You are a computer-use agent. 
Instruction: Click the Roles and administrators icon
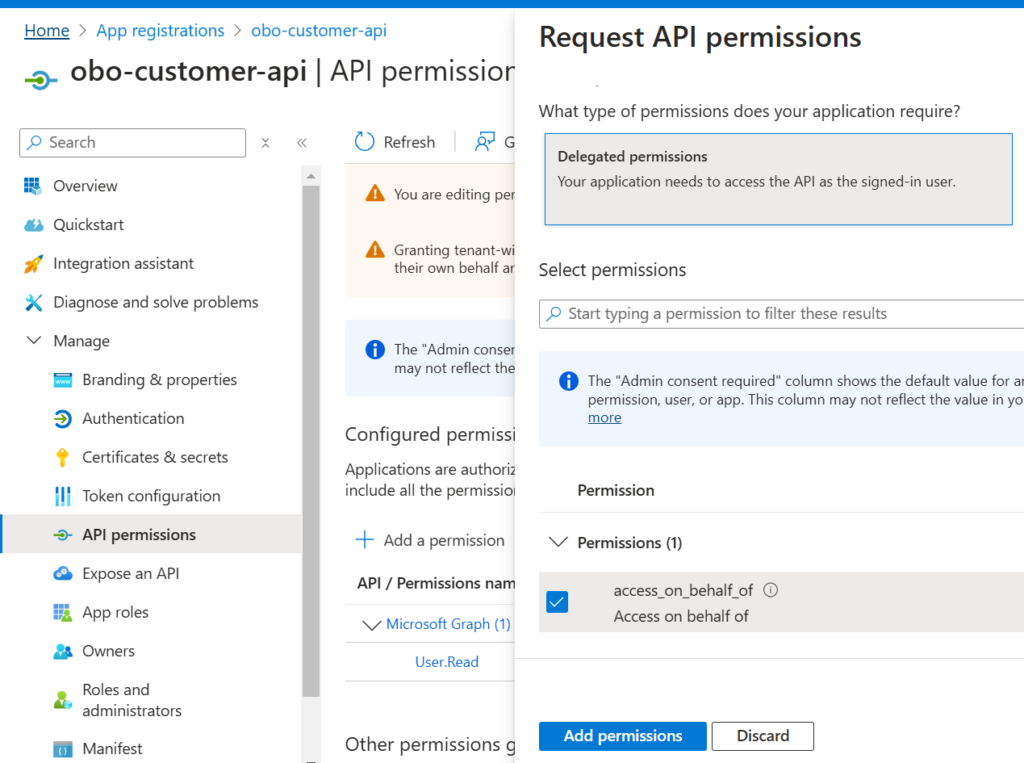[63, 700]
